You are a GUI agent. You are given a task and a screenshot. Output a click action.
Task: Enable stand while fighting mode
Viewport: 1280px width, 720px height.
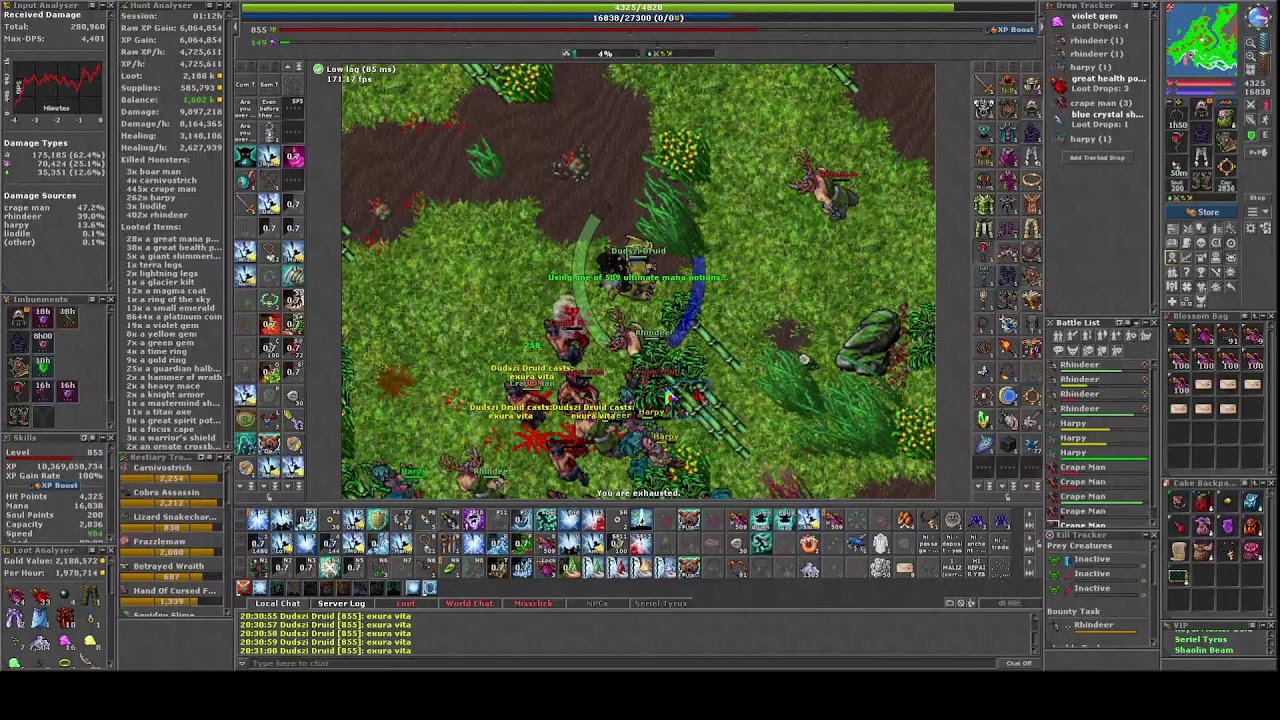tap(1266, 105)
